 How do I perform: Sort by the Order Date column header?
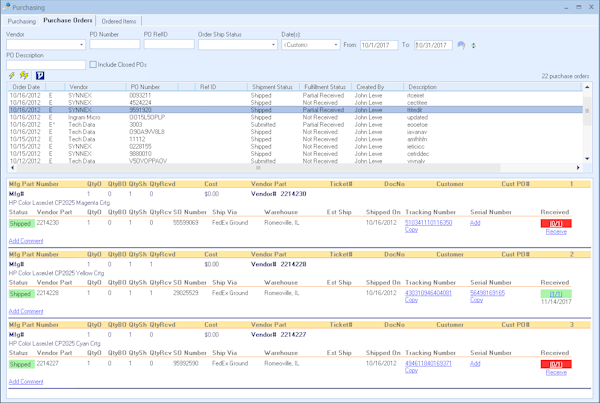[26, 87]
